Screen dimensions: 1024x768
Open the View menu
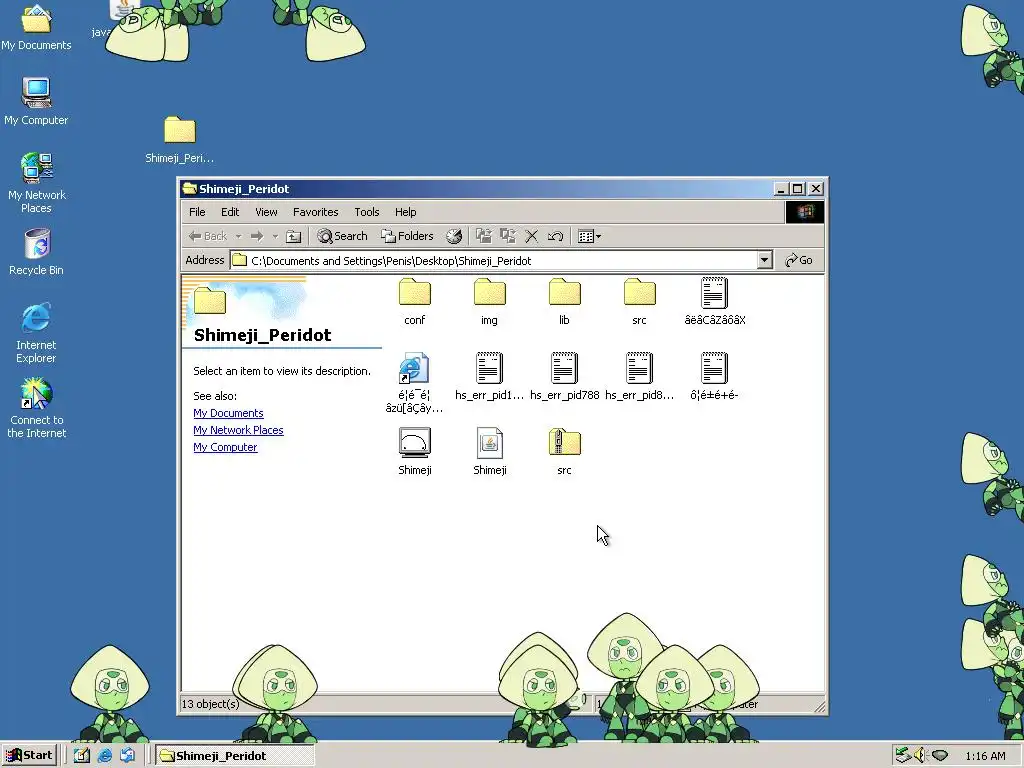pyautogui.click(x=266, y=212)
